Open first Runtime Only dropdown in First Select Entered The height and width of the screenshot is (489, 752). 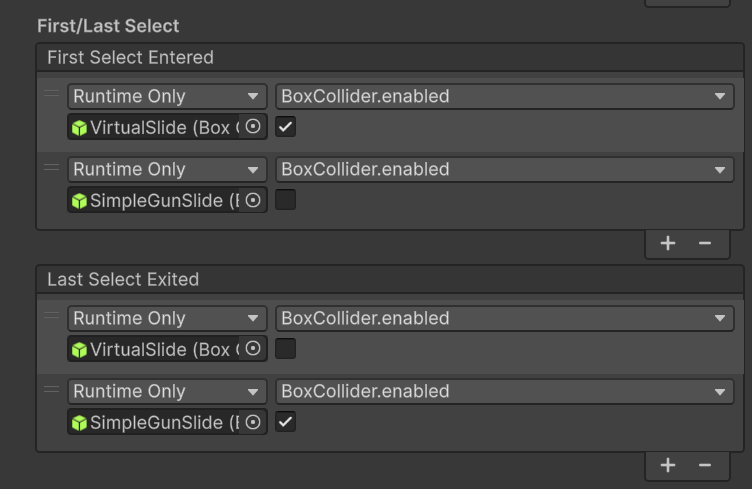click(x=167, y=97)
